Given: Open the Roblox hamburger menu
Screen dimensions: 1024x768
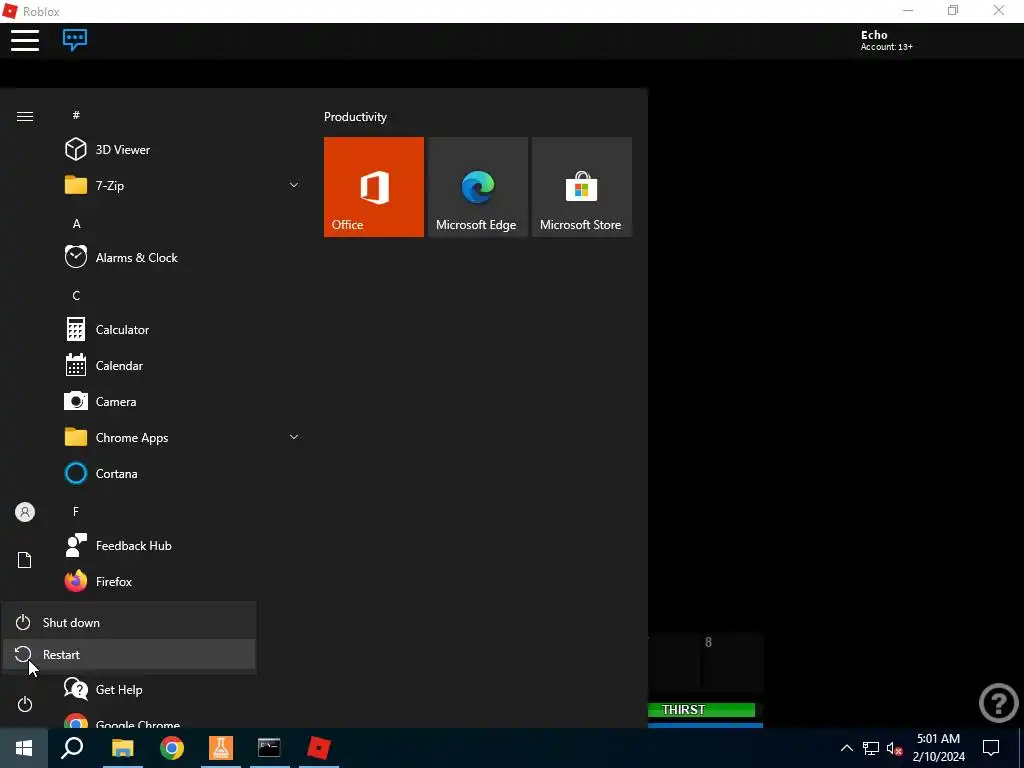Looking at the screenshot, I should pos(25,40).
